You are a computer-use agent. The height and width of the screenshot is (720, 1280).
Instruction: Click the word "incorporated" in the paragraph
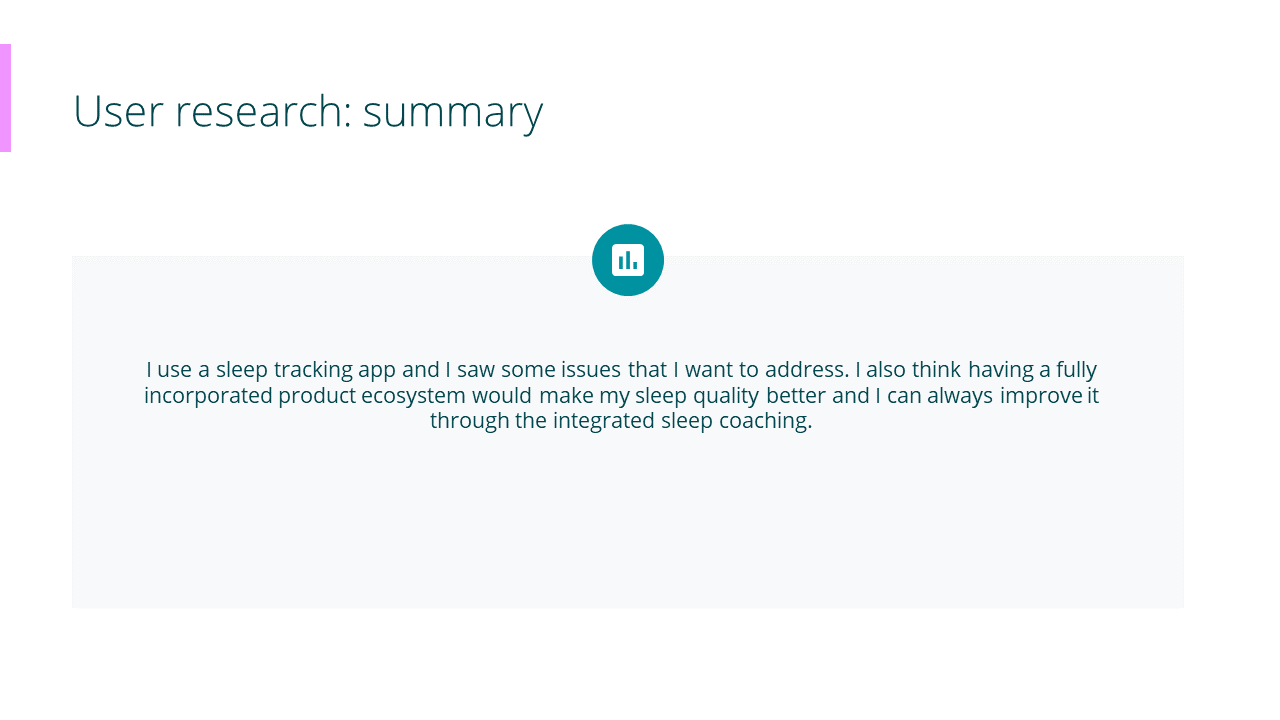[208, 395]
